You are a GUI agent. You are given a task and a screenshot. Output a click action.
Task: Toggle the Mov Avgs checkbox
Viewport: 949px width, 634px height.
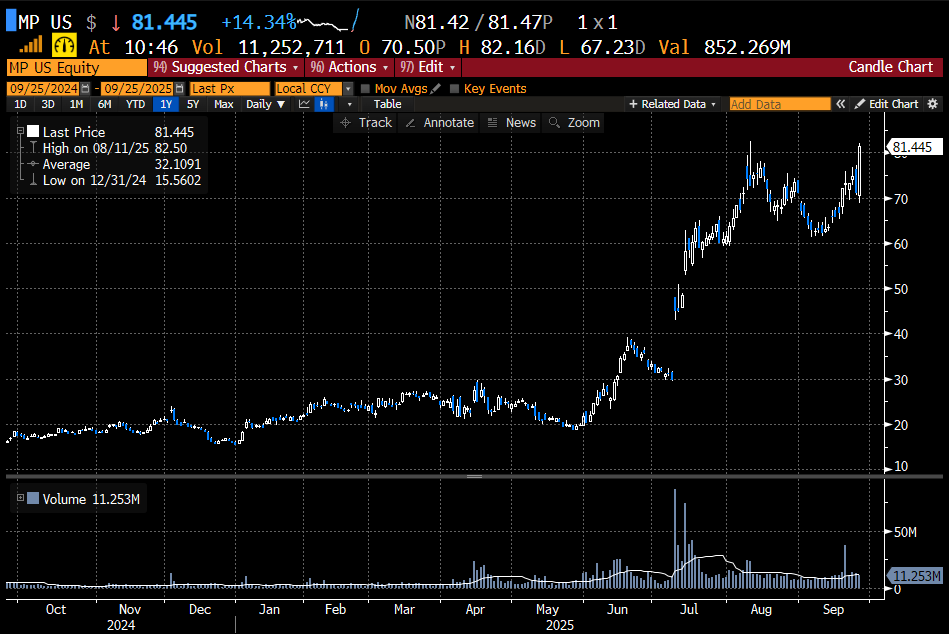pos(365,88)
